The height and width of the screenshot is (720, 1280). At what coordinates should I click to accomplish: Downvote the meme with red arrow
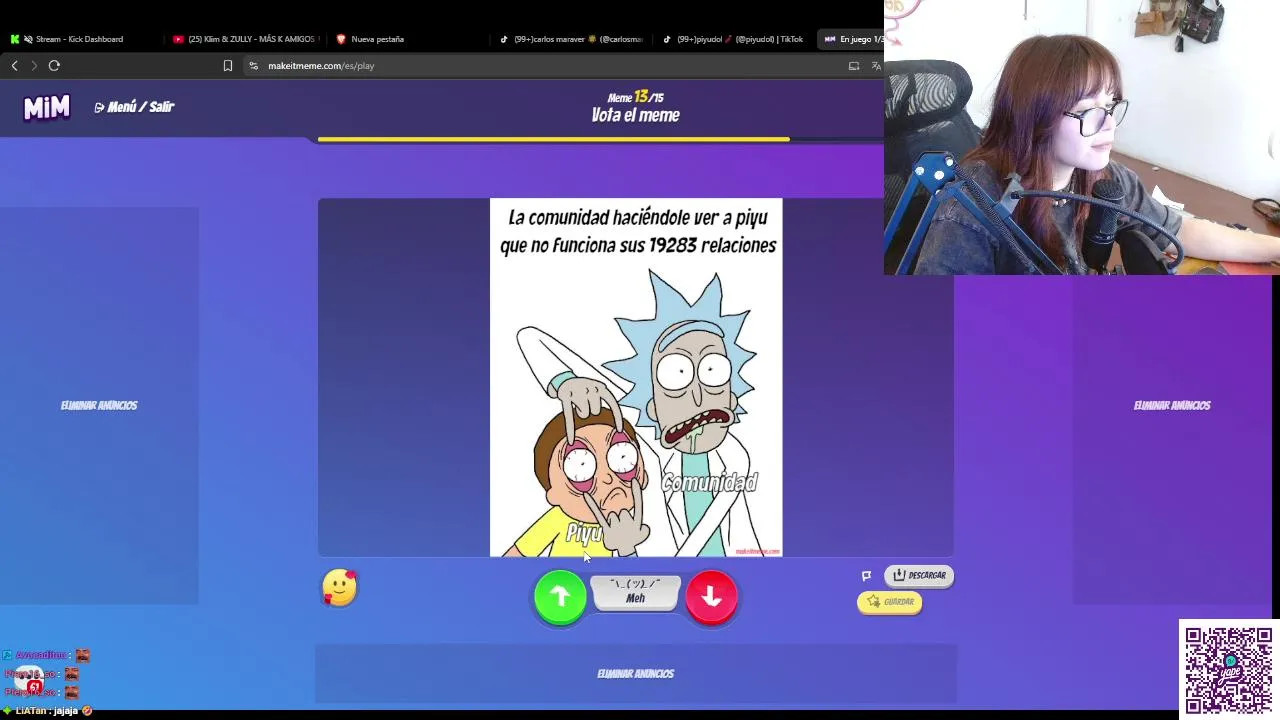[x=711, y=597]
